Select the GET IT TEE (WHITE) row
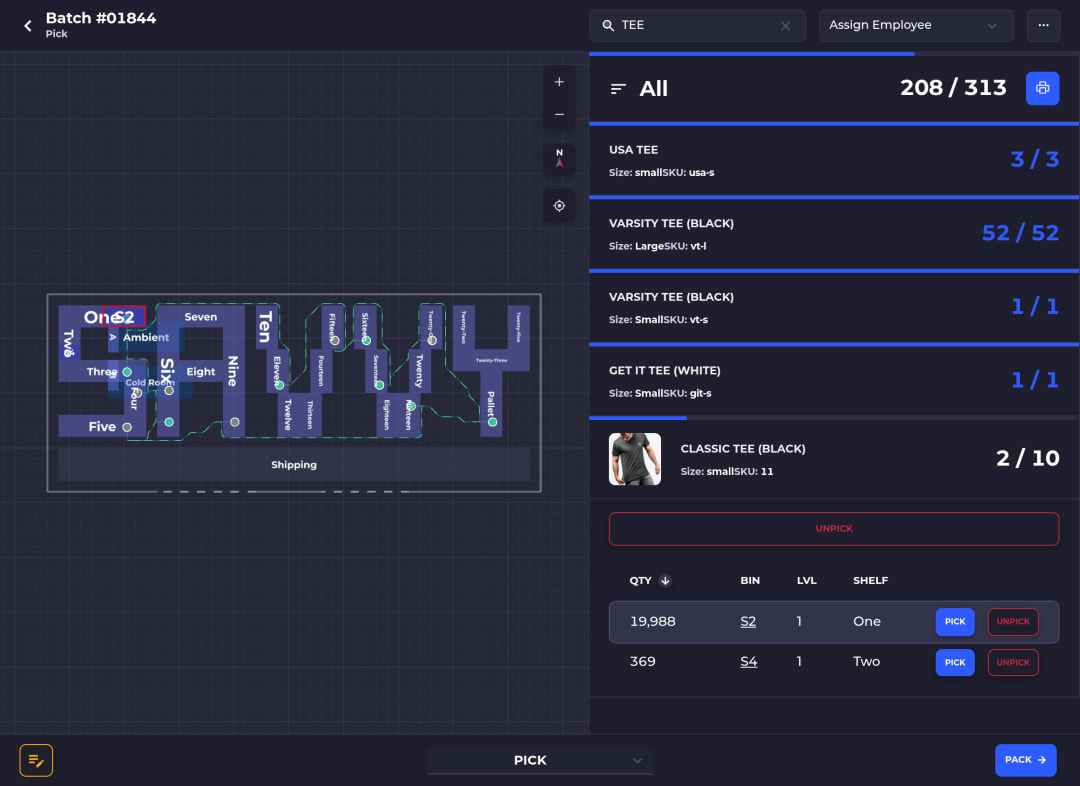This screenshot has width=1080, height=786. pos(833,381)
